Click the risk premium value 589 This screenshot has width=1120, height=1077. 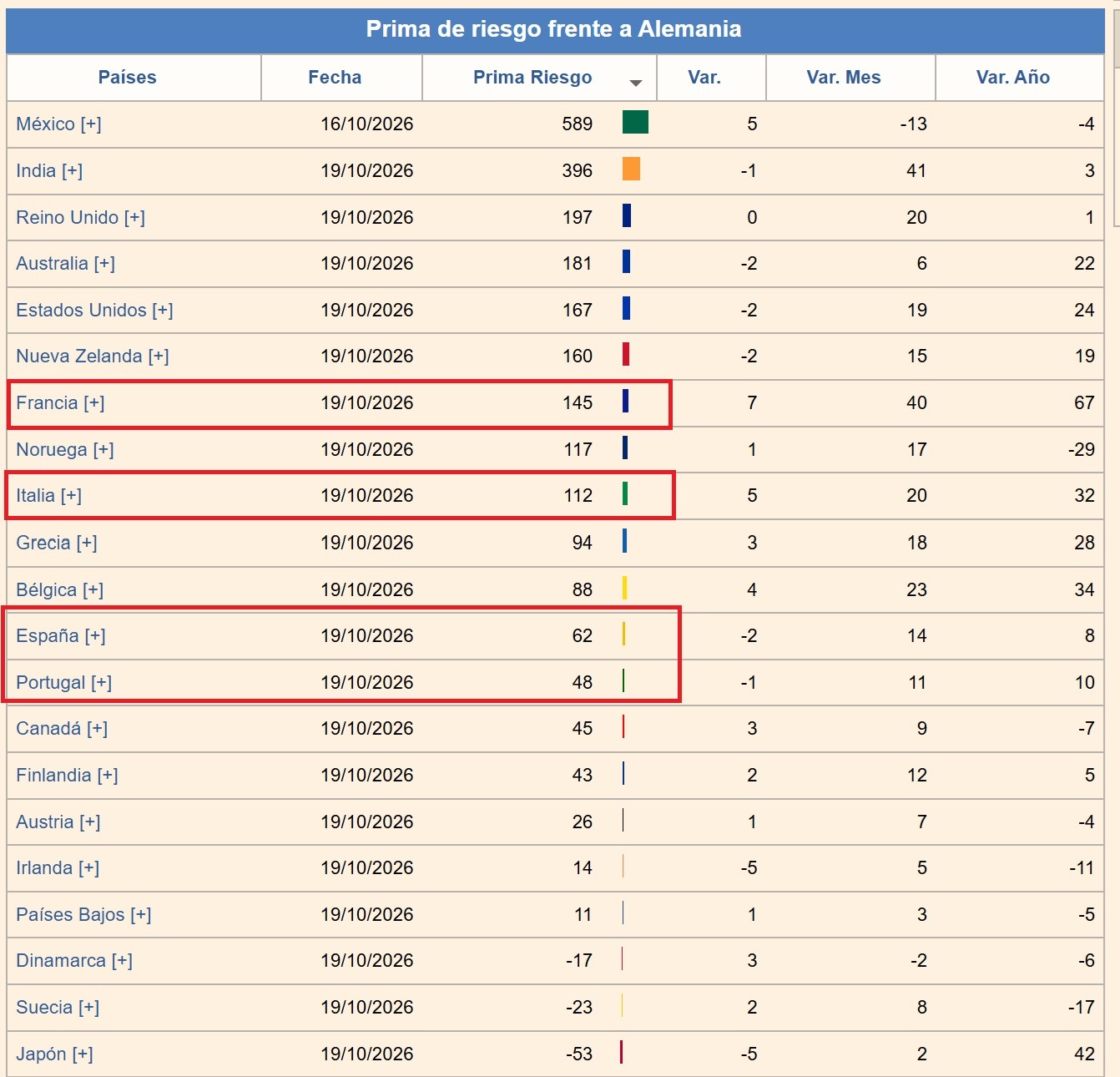[578, 124]
